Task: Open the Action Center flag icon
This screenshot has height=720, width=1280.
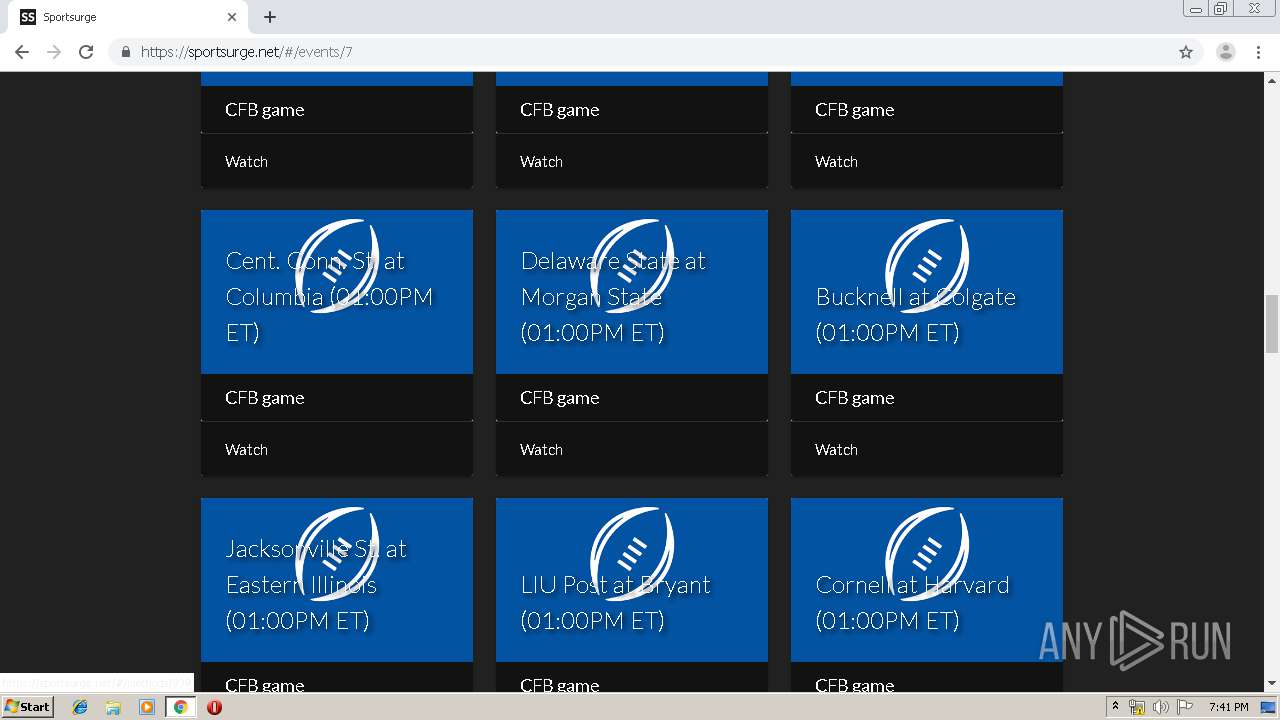Action: [x=1185, y=707]
